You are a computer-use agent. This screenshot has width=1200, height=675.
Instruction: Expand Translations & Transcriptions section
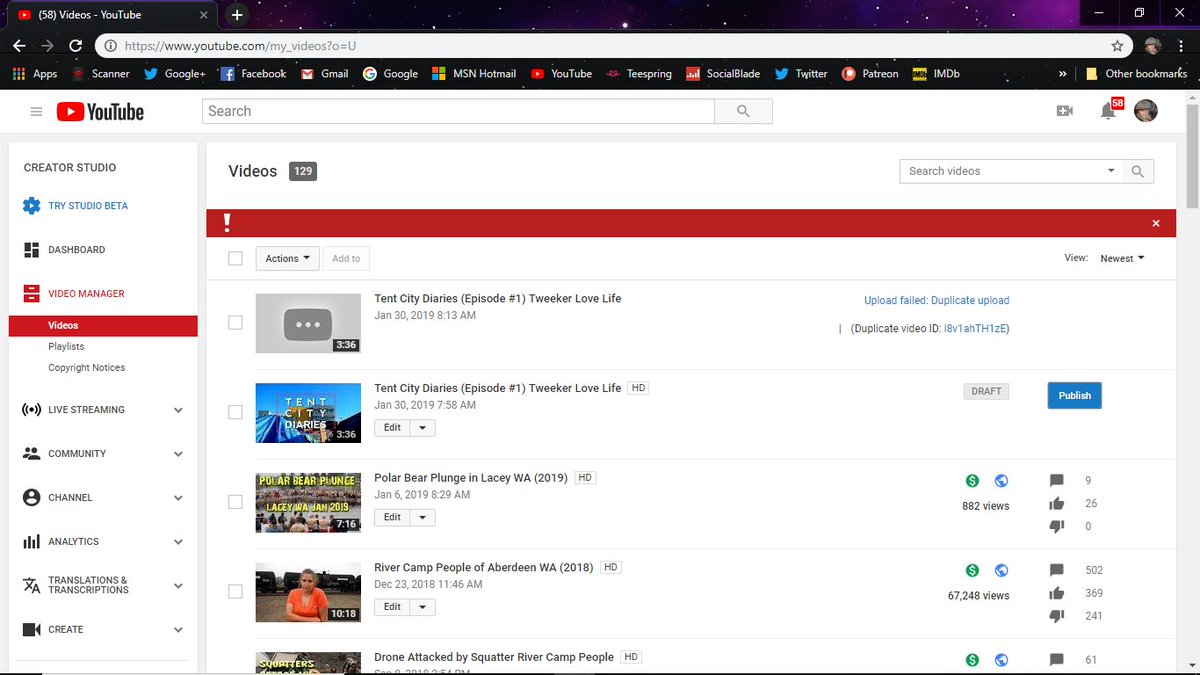tap(178, 586)
